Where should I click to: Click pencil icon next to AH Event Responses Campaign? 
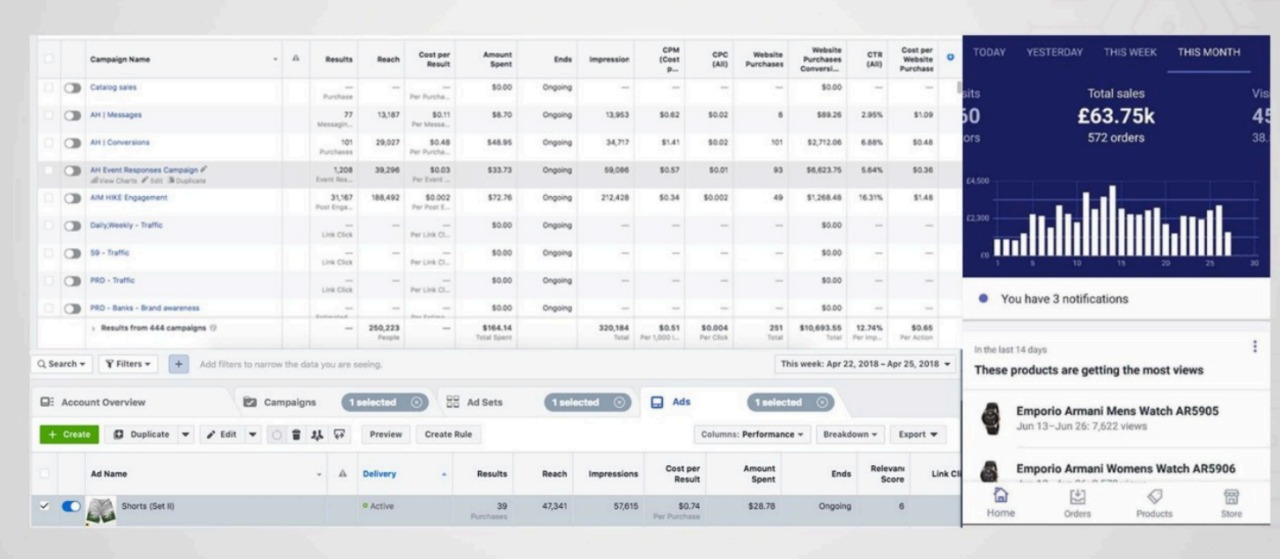click(x=204, y=170)
